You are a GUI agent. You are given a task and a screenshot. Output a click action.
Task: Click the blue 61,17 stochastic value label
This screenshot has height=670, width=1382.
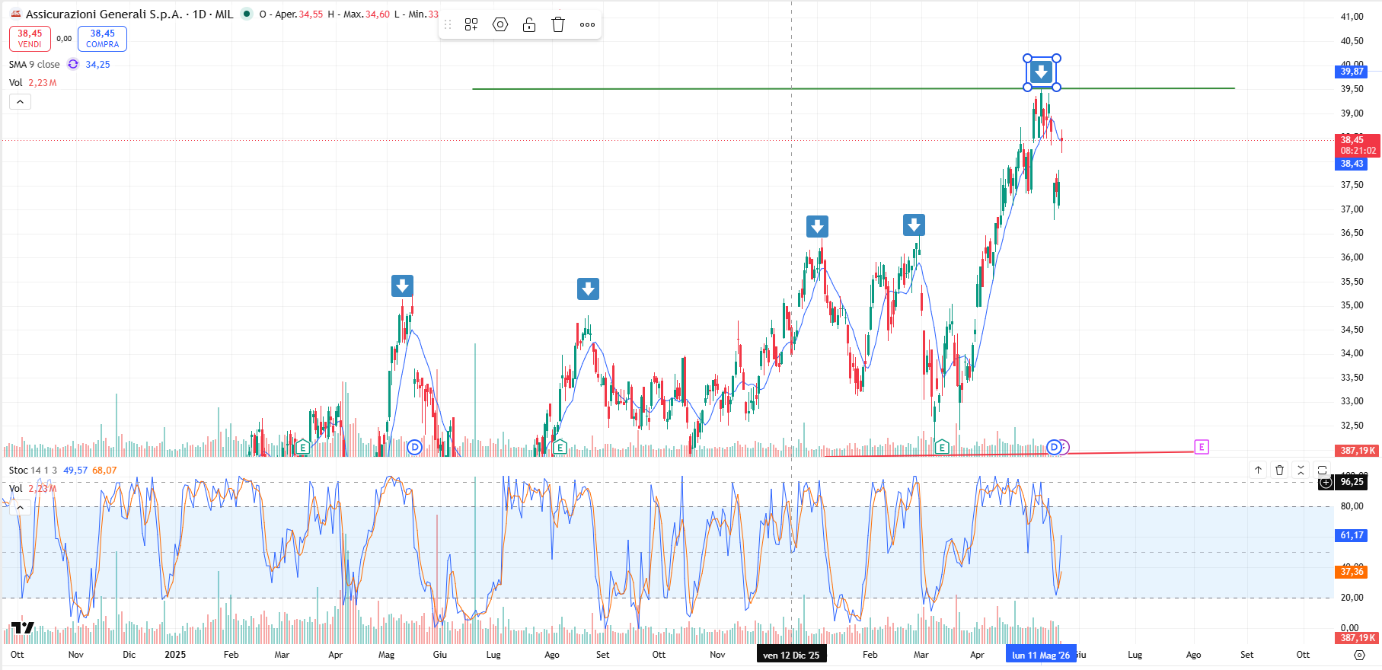(x=1352, y=536)
